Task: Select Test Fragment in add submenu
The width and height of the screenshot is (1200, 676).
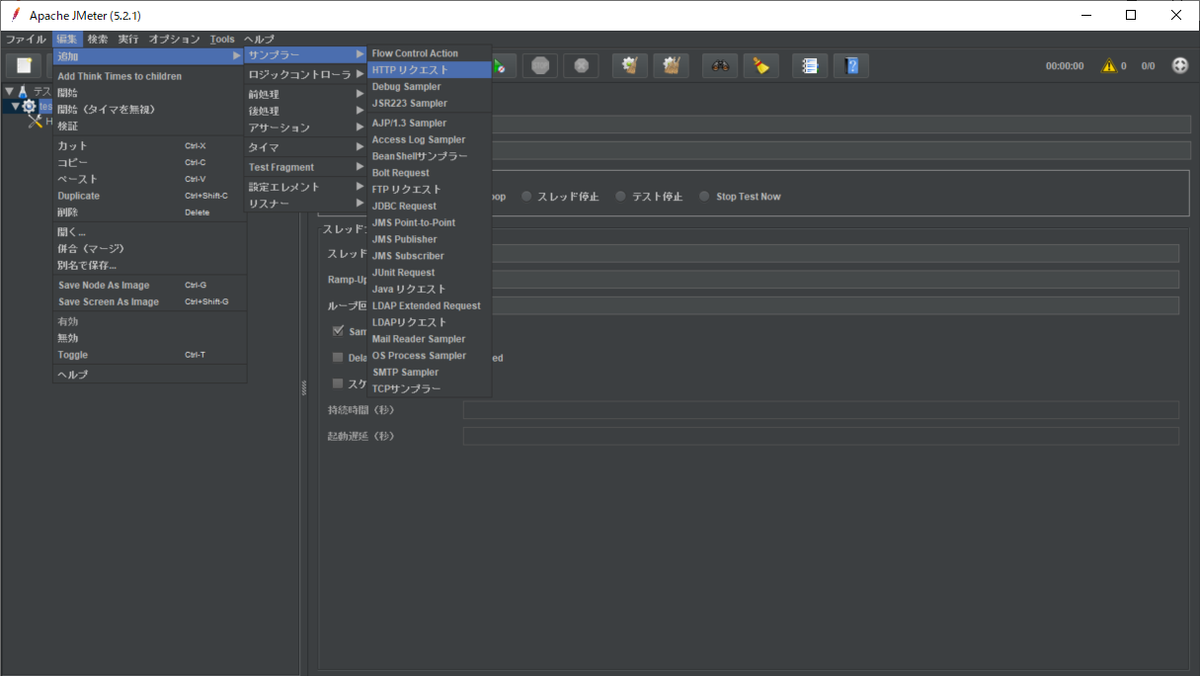Action: [306, 167]
